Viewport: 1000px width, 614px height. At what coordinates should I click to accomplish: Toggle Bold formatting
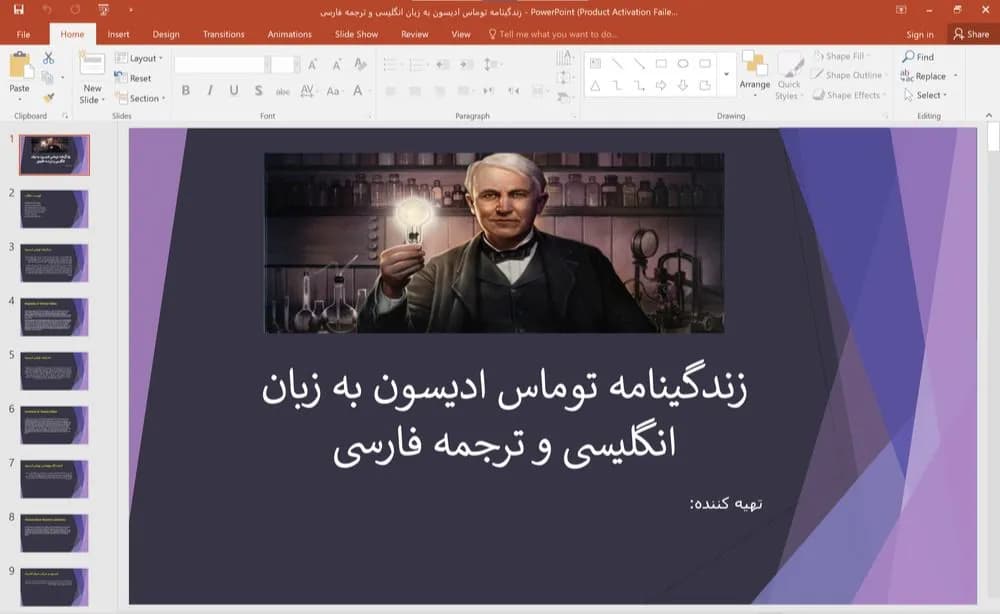pyautogui.click(x=186, y=91)
